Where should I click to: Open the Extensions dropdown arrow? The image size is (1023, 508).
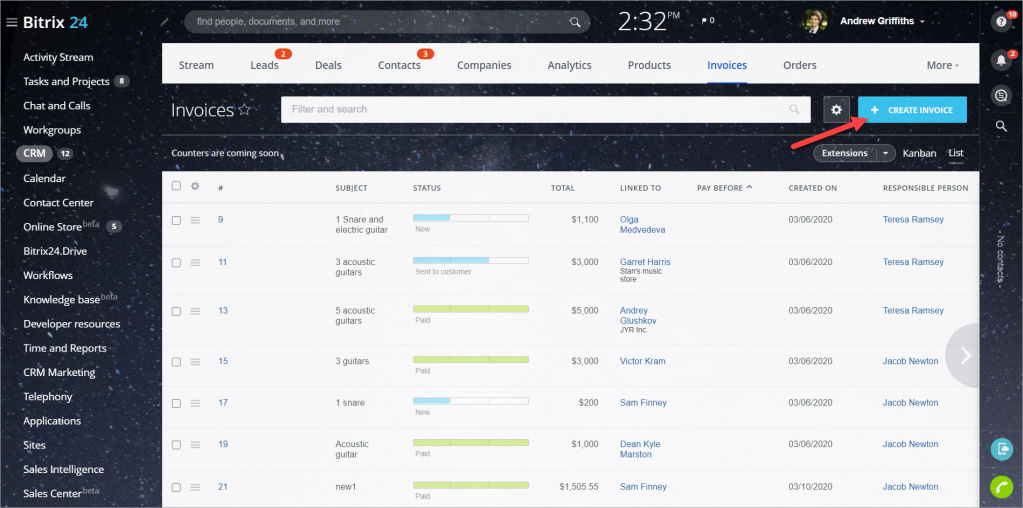coord(885,153)
